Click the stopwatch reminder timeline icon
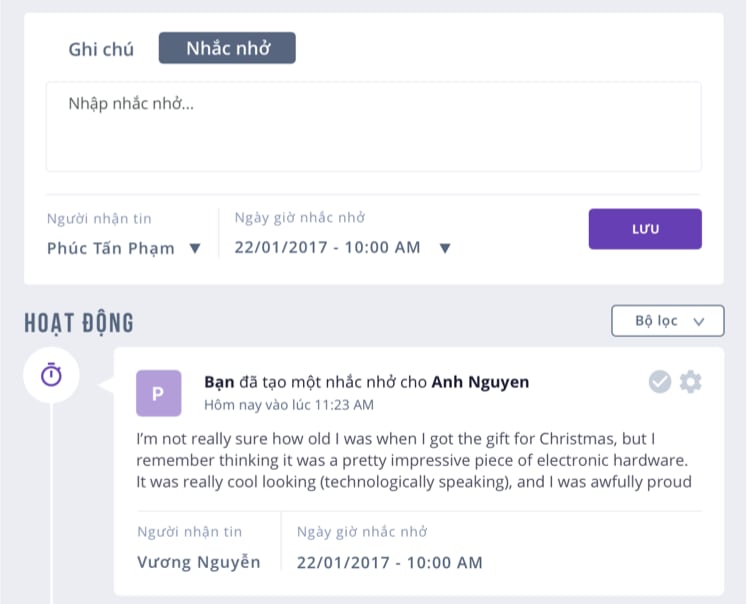 pyautogui.click(x=51, y=375)
